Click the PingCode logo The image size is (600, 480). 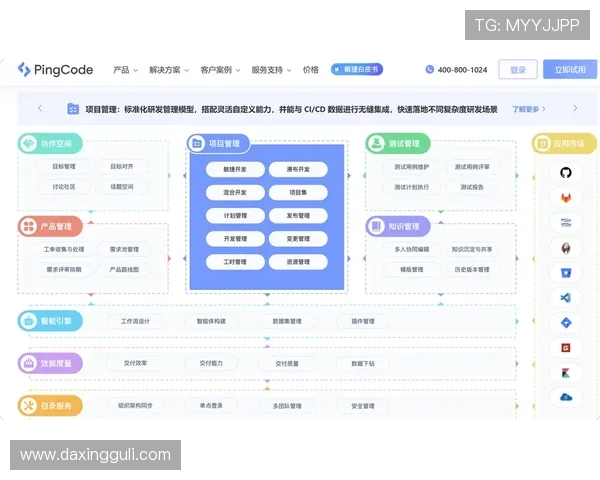pos(55,70)
